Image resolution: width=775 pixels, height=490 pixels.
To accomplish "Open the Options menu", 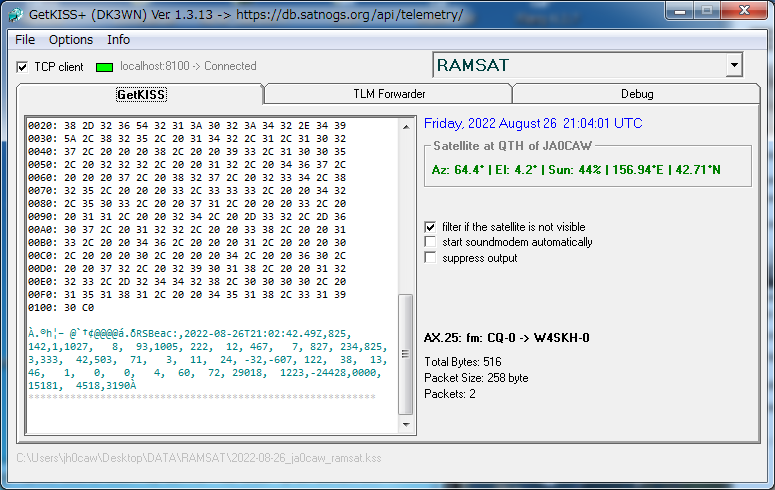I will click(71, 40).
